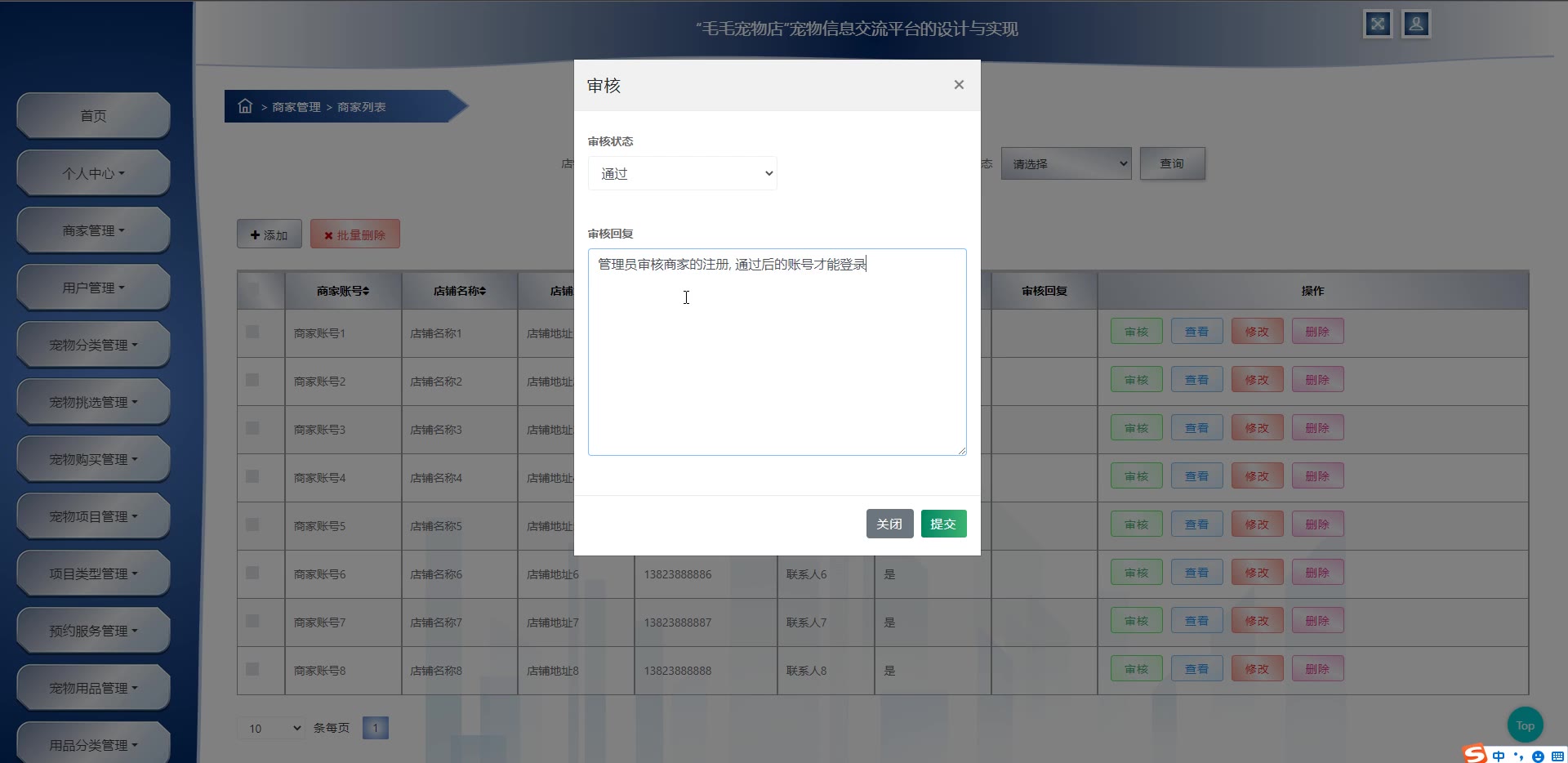
Task: Check the box for 商家账号7 row
Action: 252,621
